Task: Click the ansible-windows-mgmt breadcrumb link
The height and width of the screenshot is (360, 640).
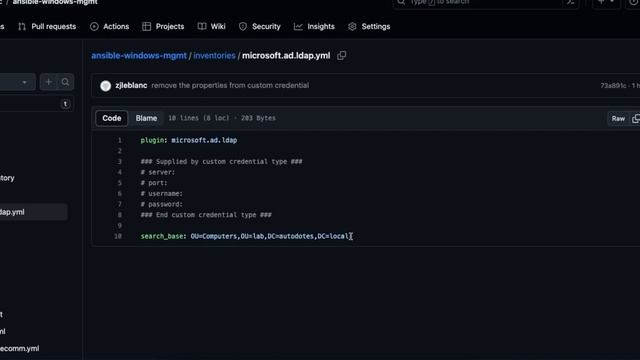Action: point(139,56)
